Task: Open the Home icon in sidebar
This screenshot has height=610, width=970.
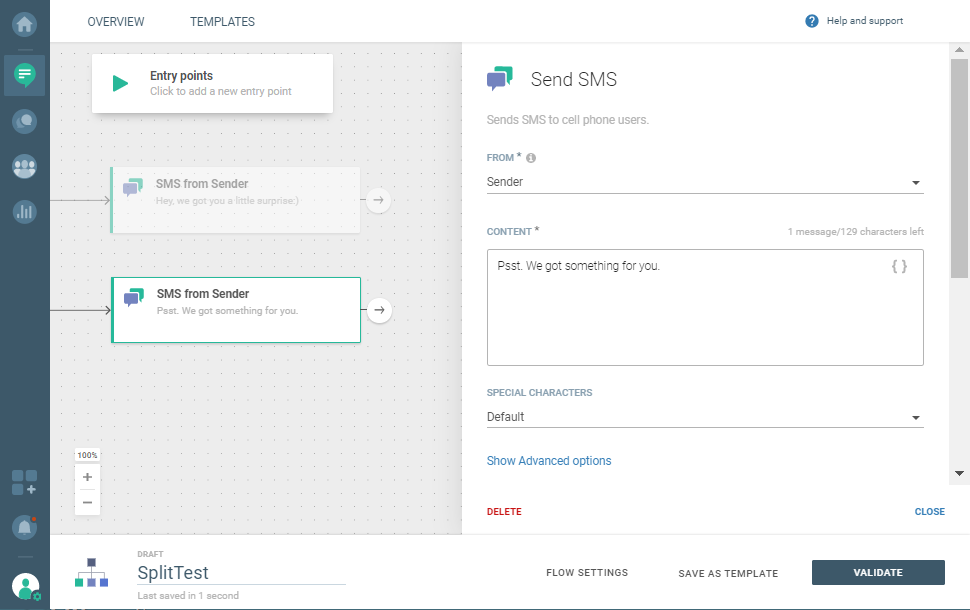Action: [x=25, y=22]
